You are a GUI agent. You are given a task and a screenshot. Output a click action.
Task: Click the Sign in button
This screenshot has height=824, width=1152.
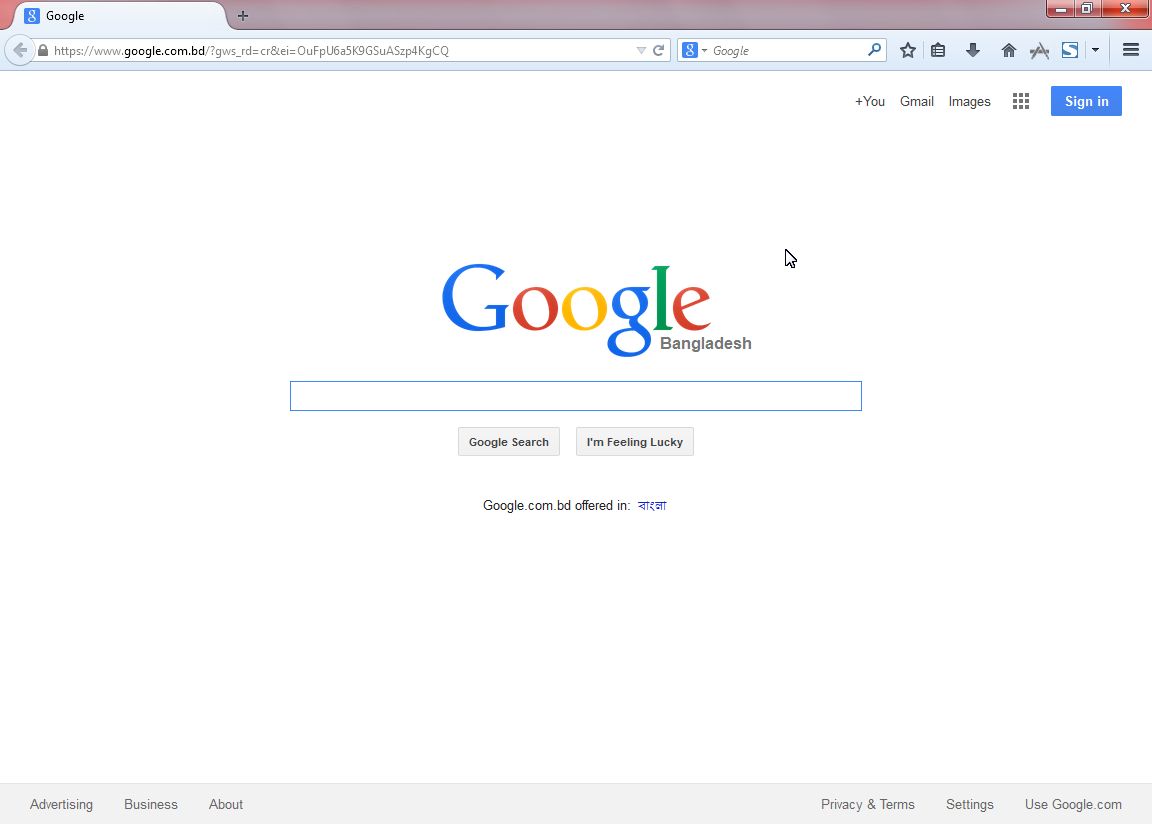[1086, 101]
